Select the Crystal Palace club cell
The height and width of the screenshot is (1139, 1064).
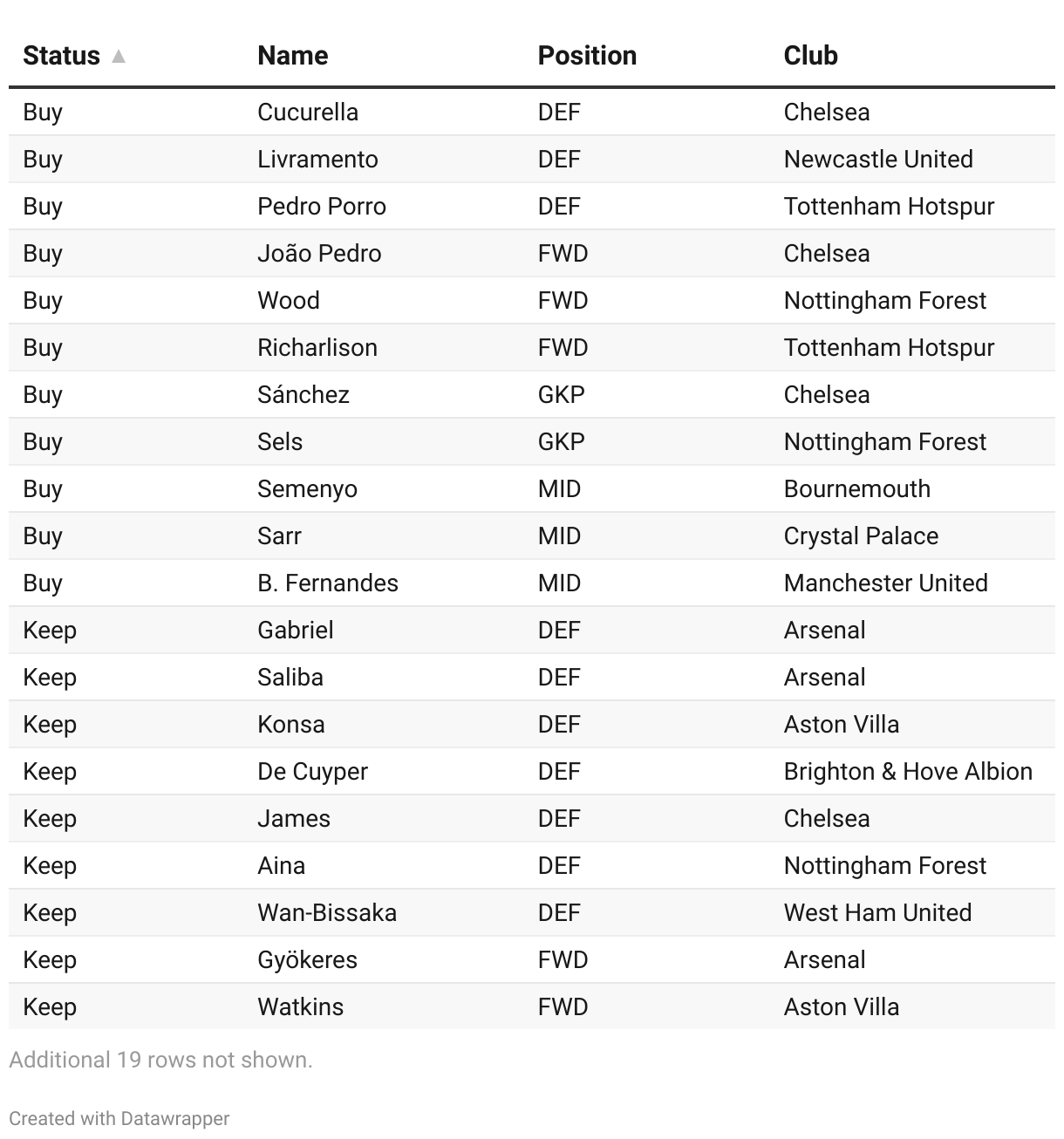tap(861, 536)
